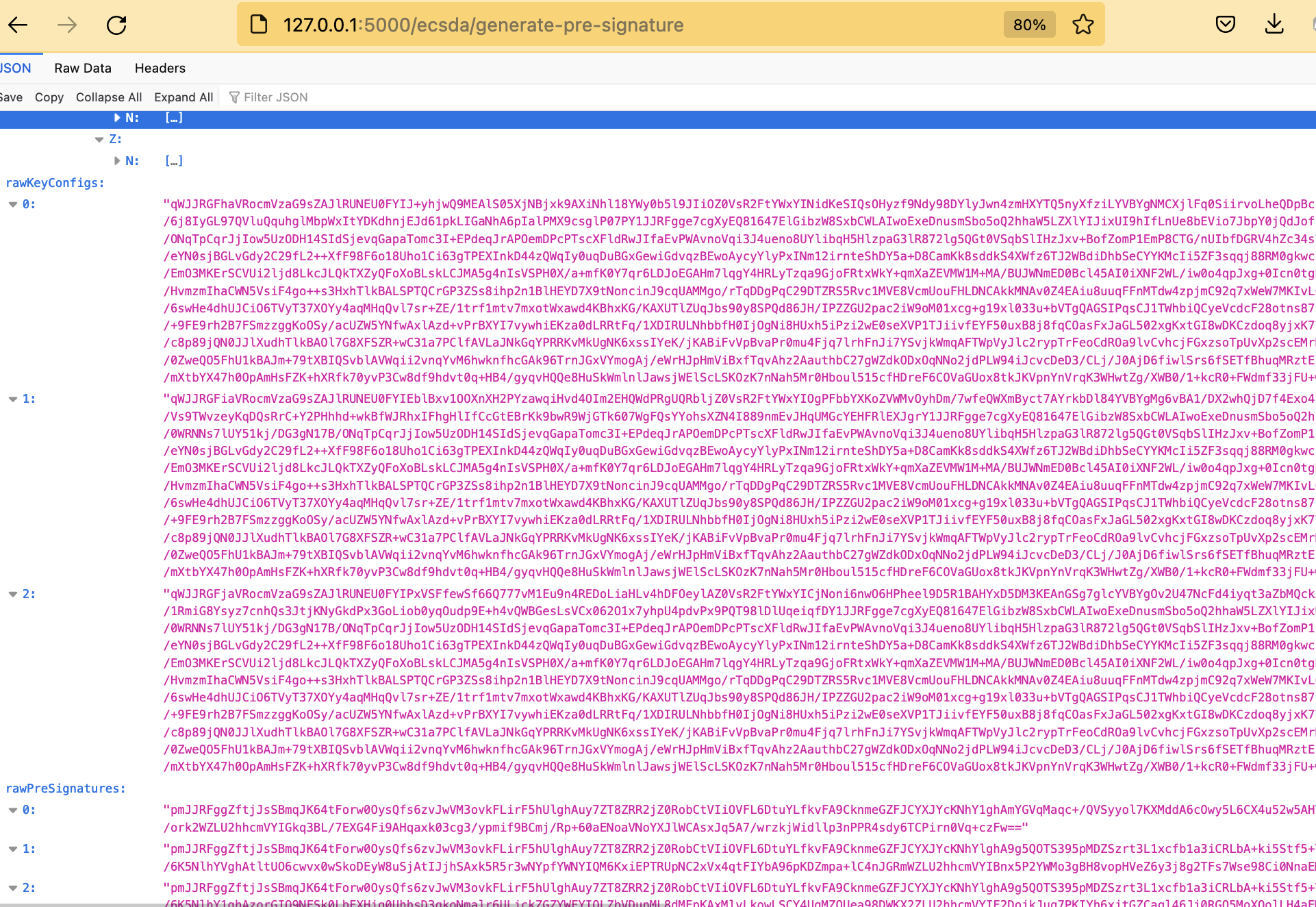Collapse rawPreSignatures entry 1
This screenshot has height=907, width=1316.
[x=13, y=849]
